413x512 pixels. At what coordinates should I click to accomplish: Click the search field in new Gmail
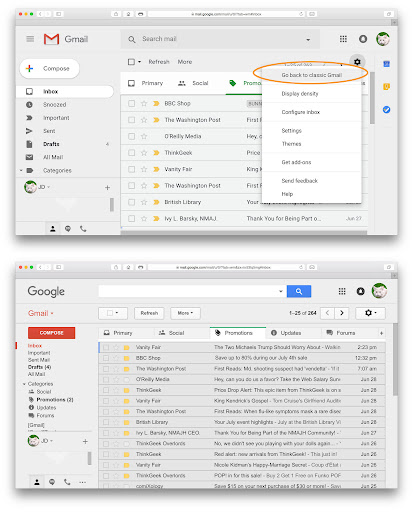(220, 39)
